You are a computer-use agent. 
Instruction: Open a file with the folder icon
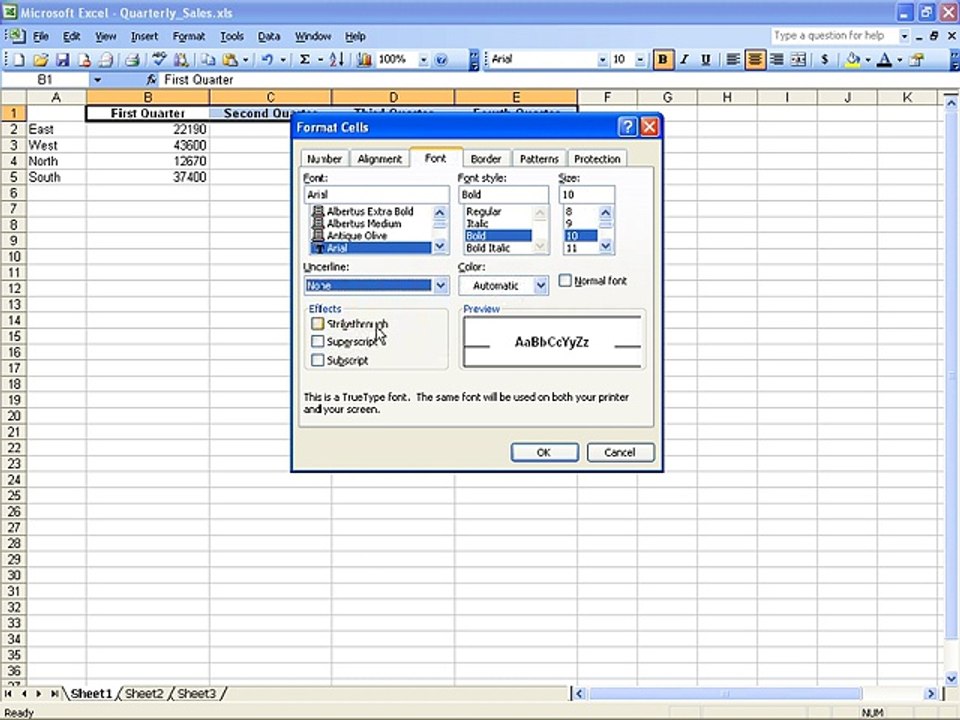coord(40,59)
